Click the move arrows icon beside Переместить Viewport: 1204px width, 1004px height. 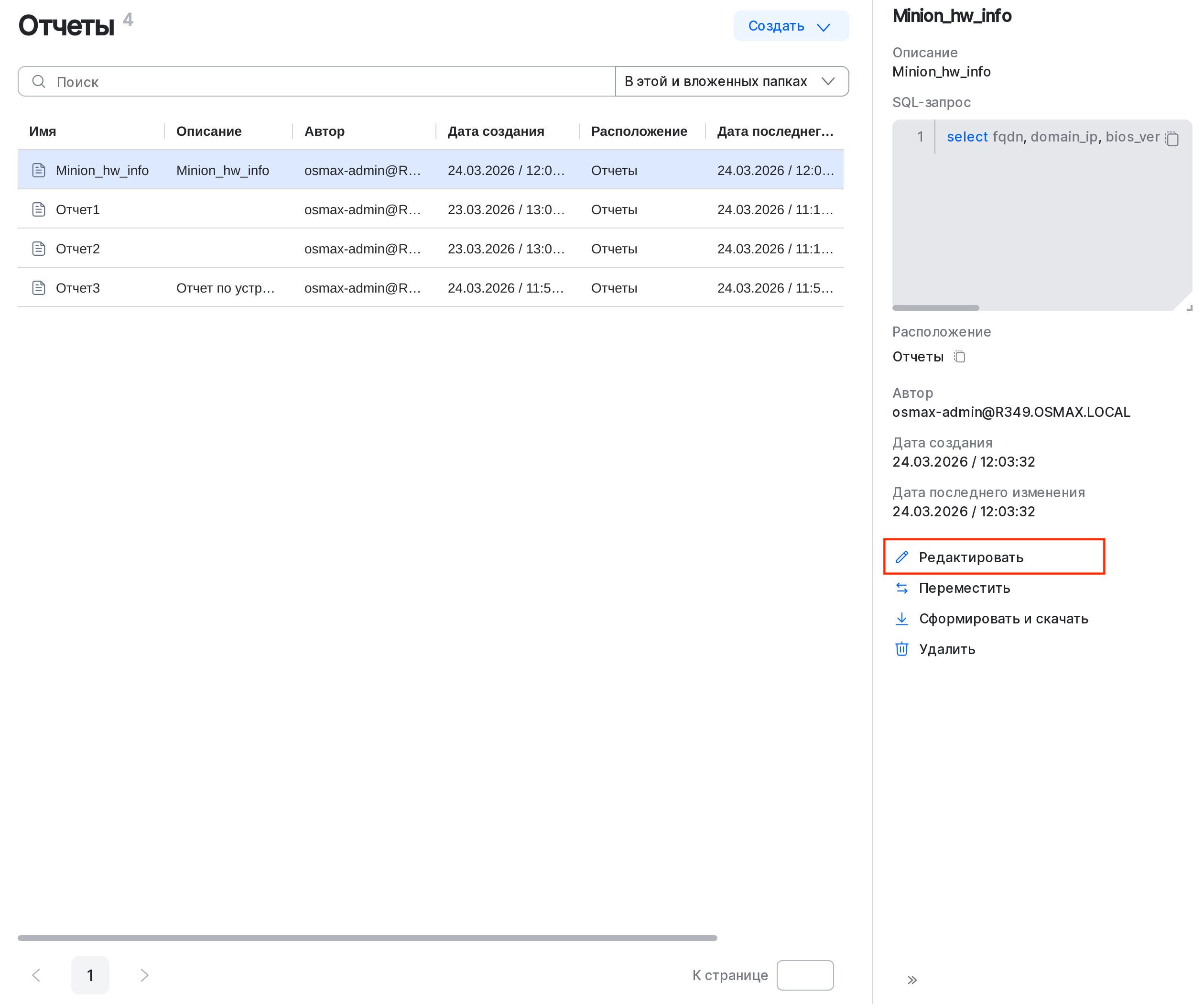[x=902, y=588]
